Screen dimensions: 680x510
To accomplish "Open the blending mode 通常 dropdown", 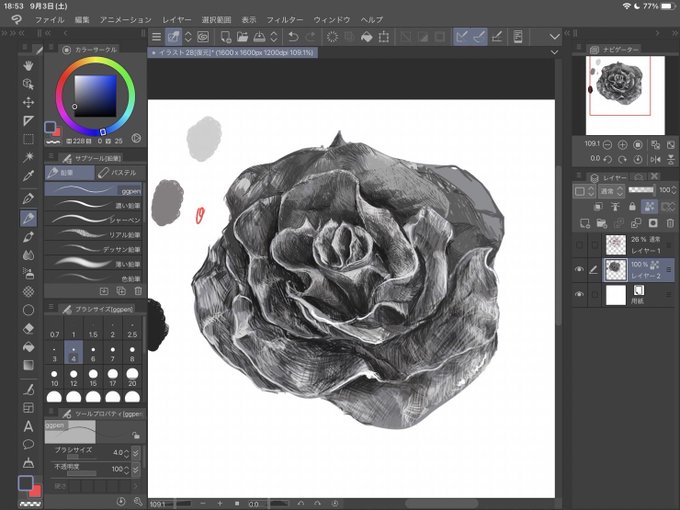I will [x=612, y=191].
